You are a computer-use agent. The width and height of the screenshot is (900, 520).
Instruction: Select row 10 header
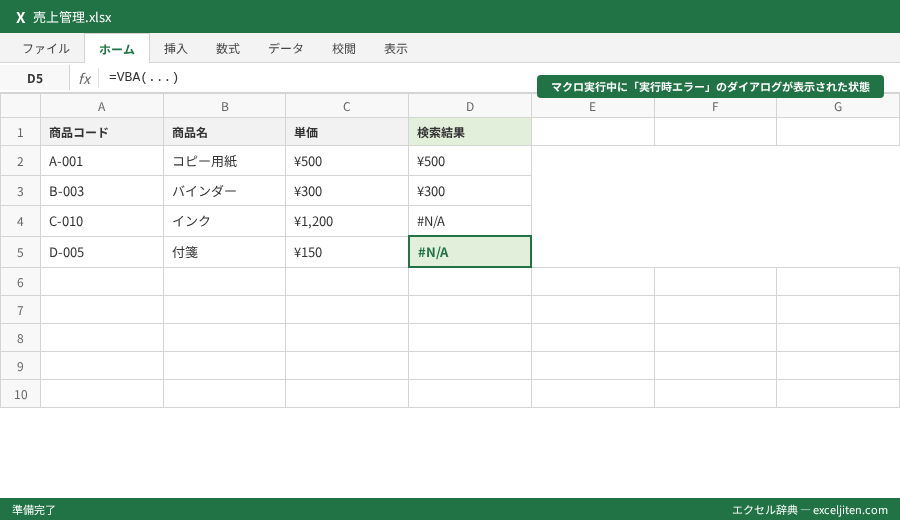coord(20,394)
